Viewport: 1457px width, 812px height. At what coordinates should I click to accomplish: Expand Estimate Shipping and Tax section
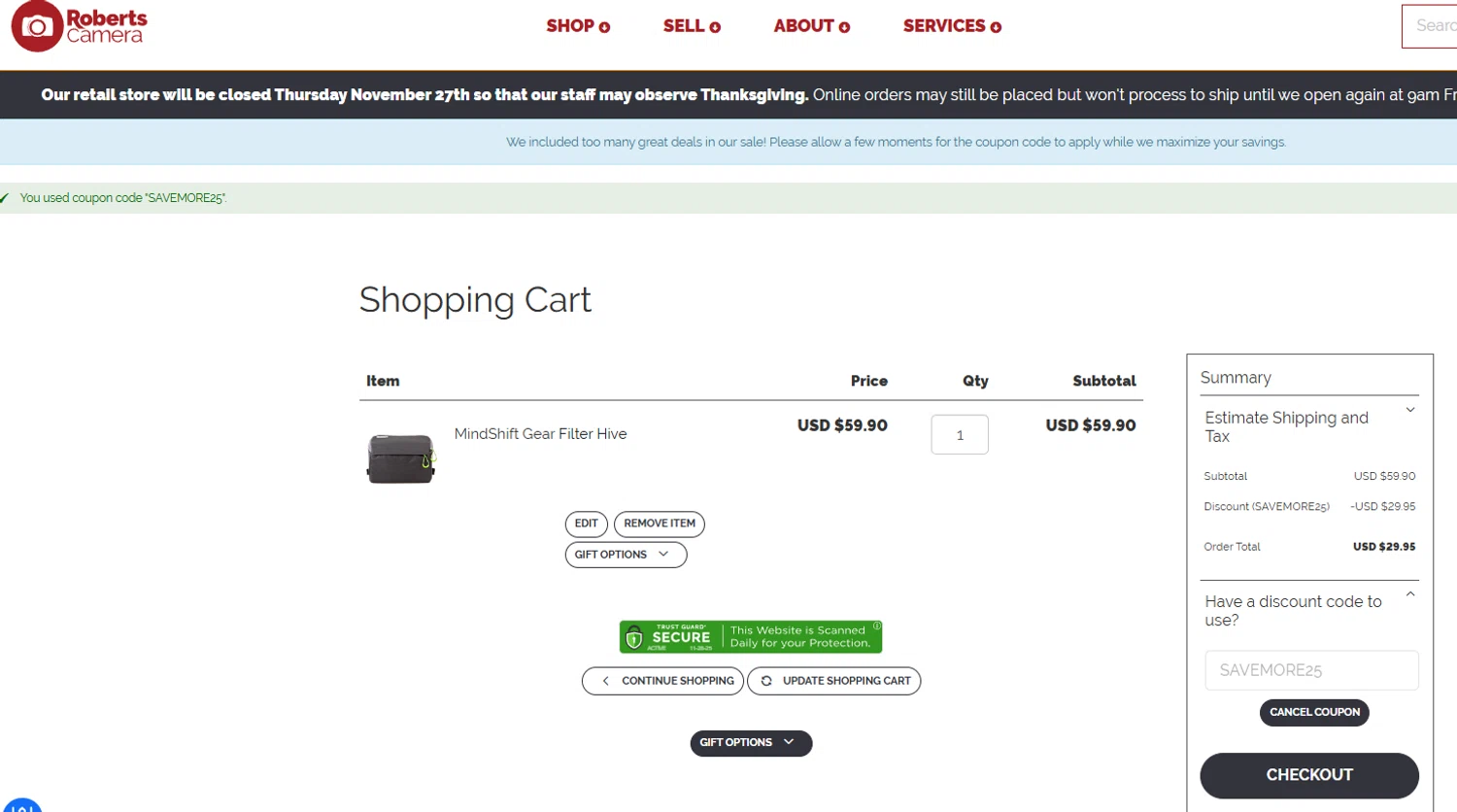pyautogui.click(x=1309, y=426)
